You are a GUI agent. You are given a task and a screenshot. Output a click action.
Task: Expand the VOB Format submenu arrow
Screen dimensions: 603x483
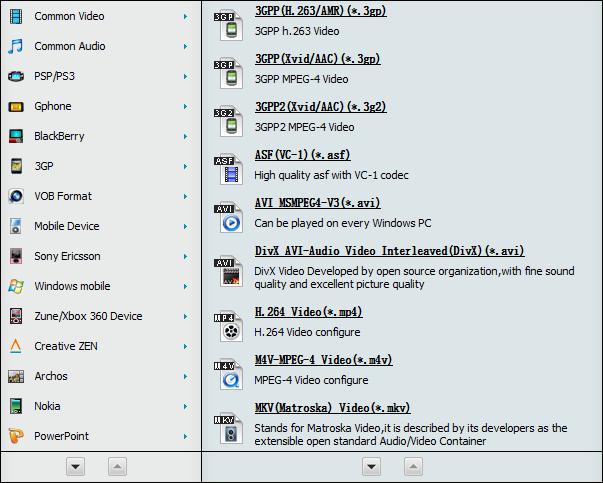(x=185, y=197)
